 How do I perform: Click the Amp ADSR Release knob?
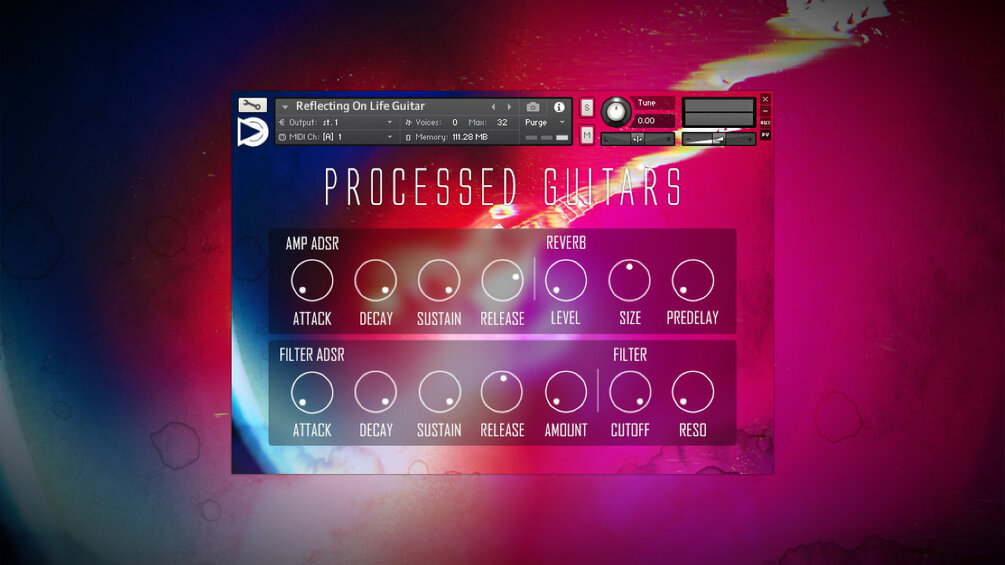coord(502,281)
